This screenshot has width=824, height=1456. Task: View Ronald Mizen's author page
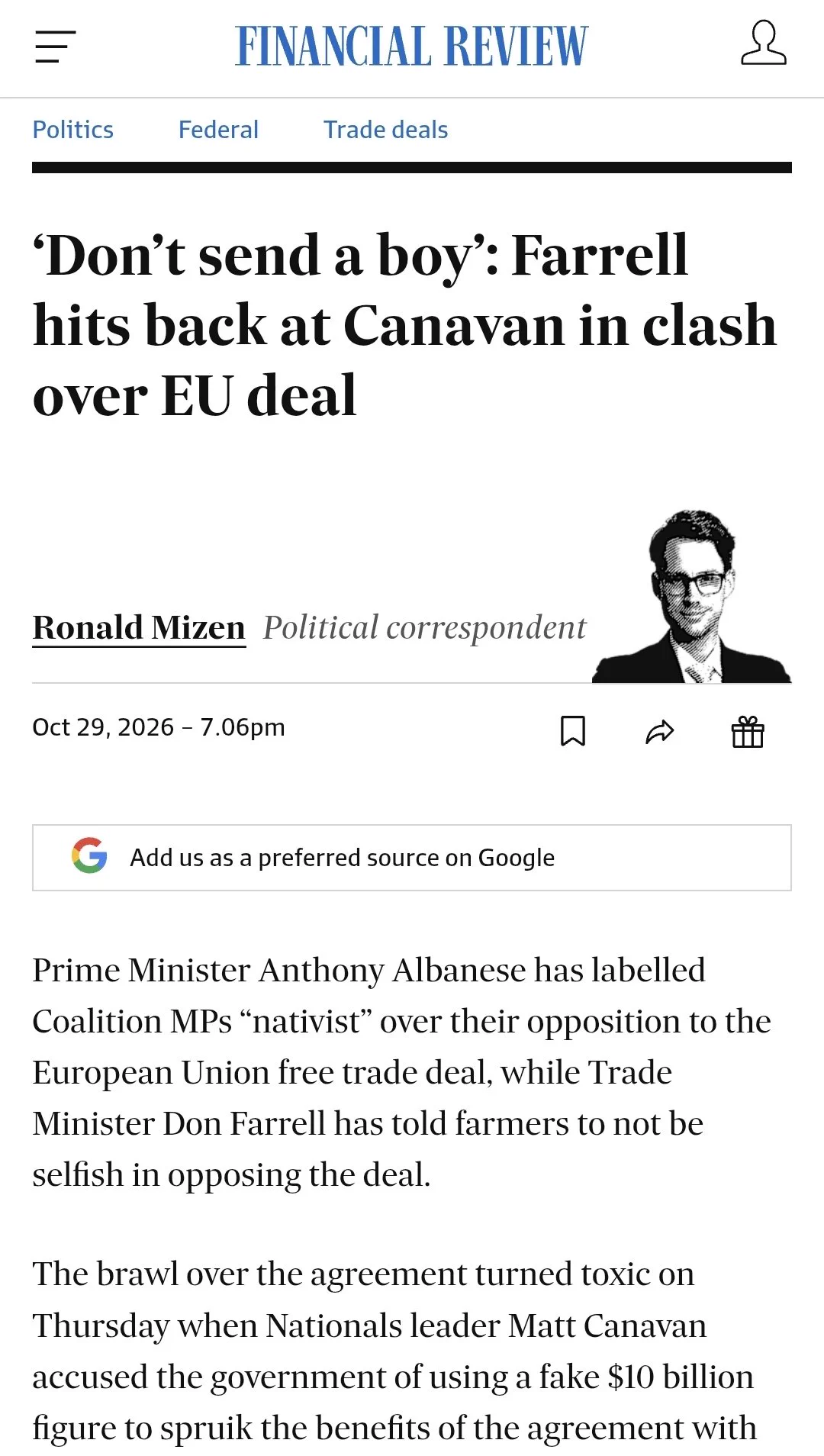pos(139,628)
